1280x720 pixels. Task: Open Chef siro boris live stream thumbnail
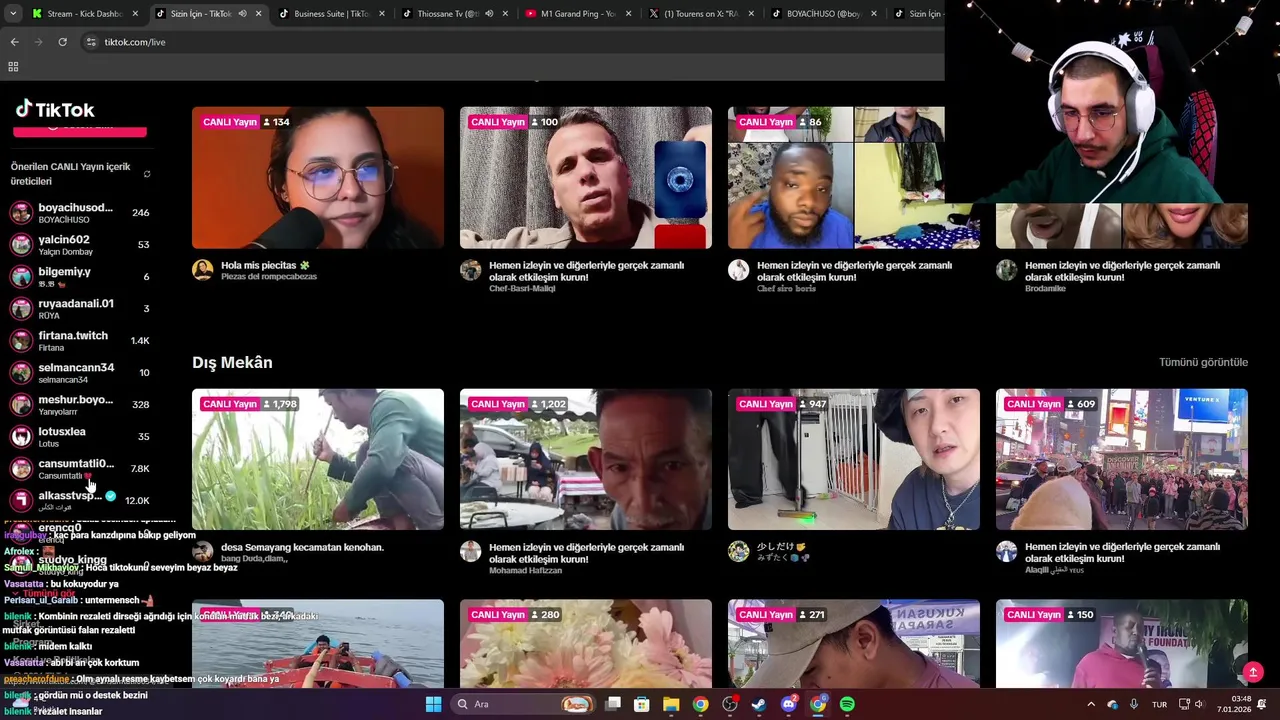click(x=854, y=178)
